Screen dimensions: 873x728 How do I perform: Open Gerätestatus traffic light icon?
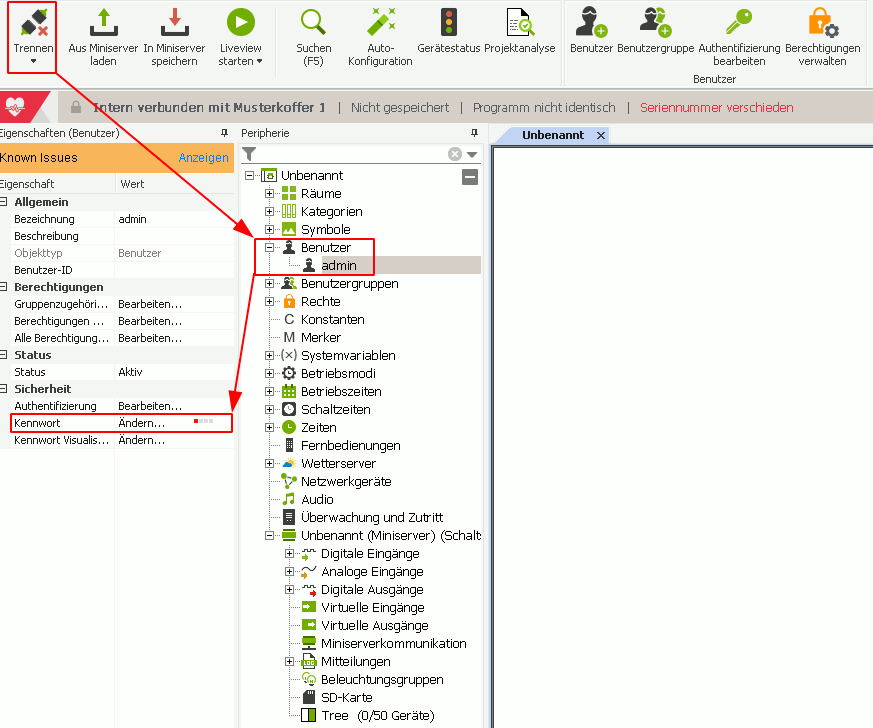coord(448,22)
